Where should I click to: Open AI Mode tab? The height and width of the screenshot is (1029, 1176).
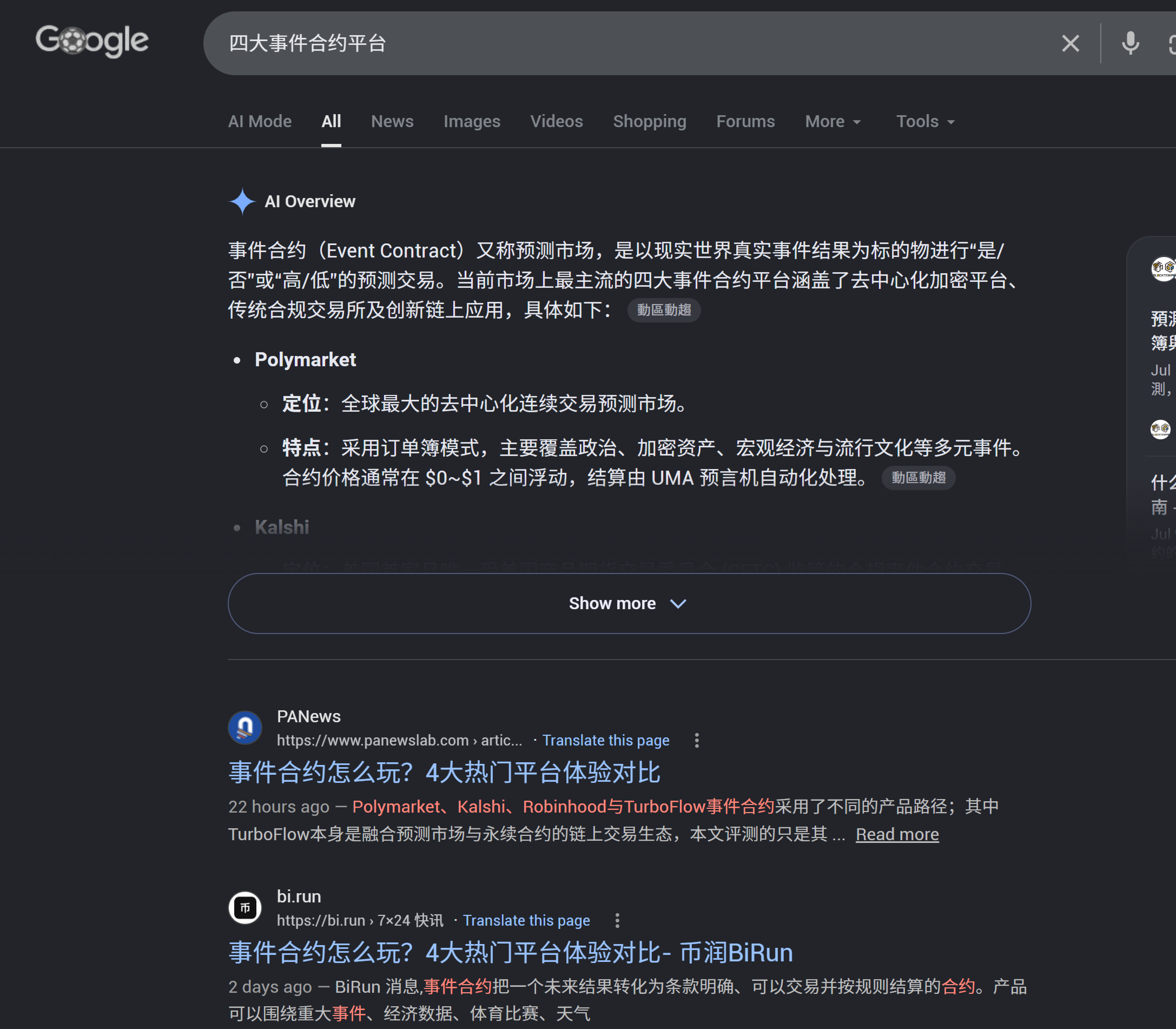pos(260,122)
